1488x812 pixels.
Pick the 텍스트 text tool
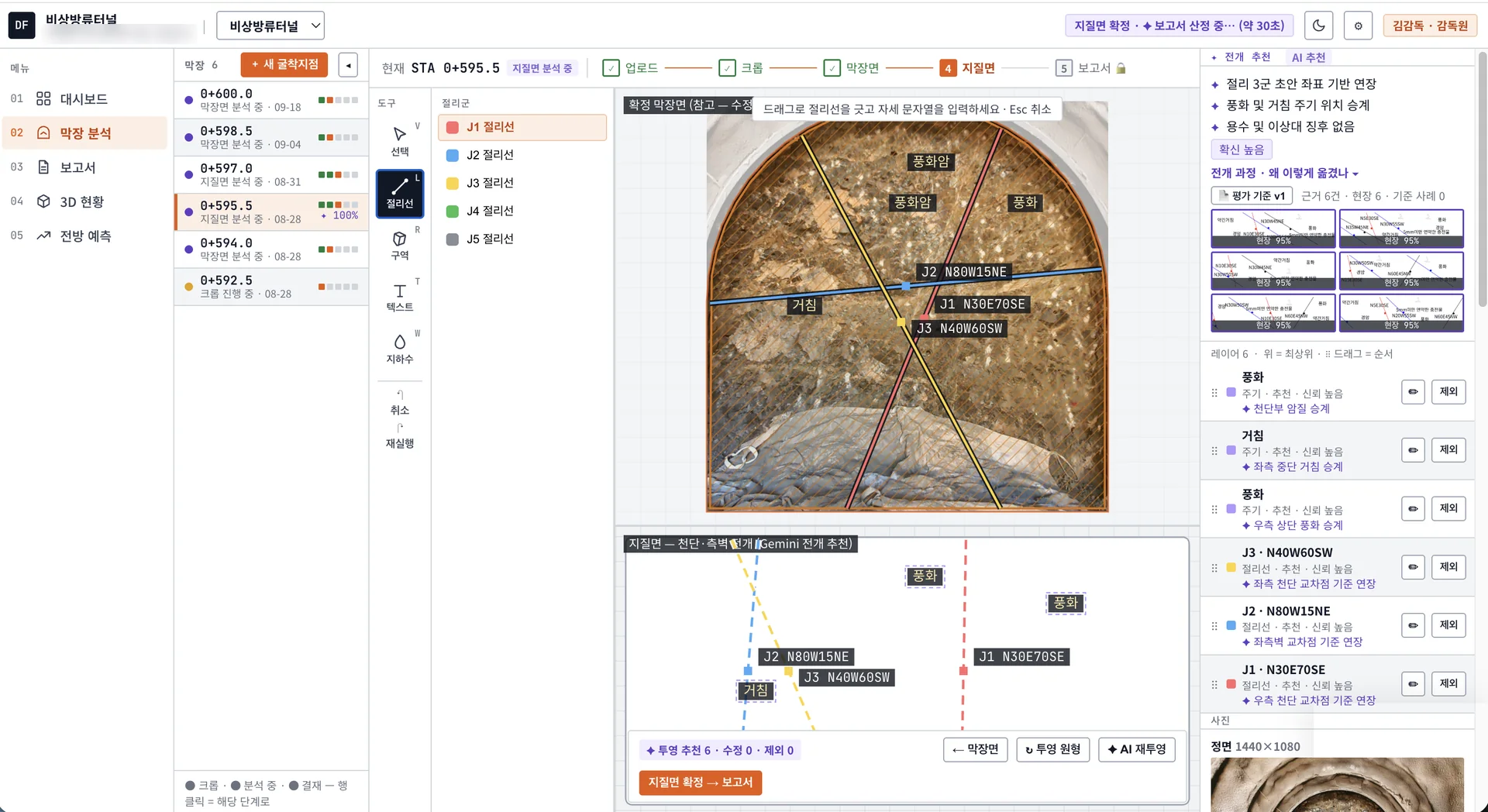(400, 297)
